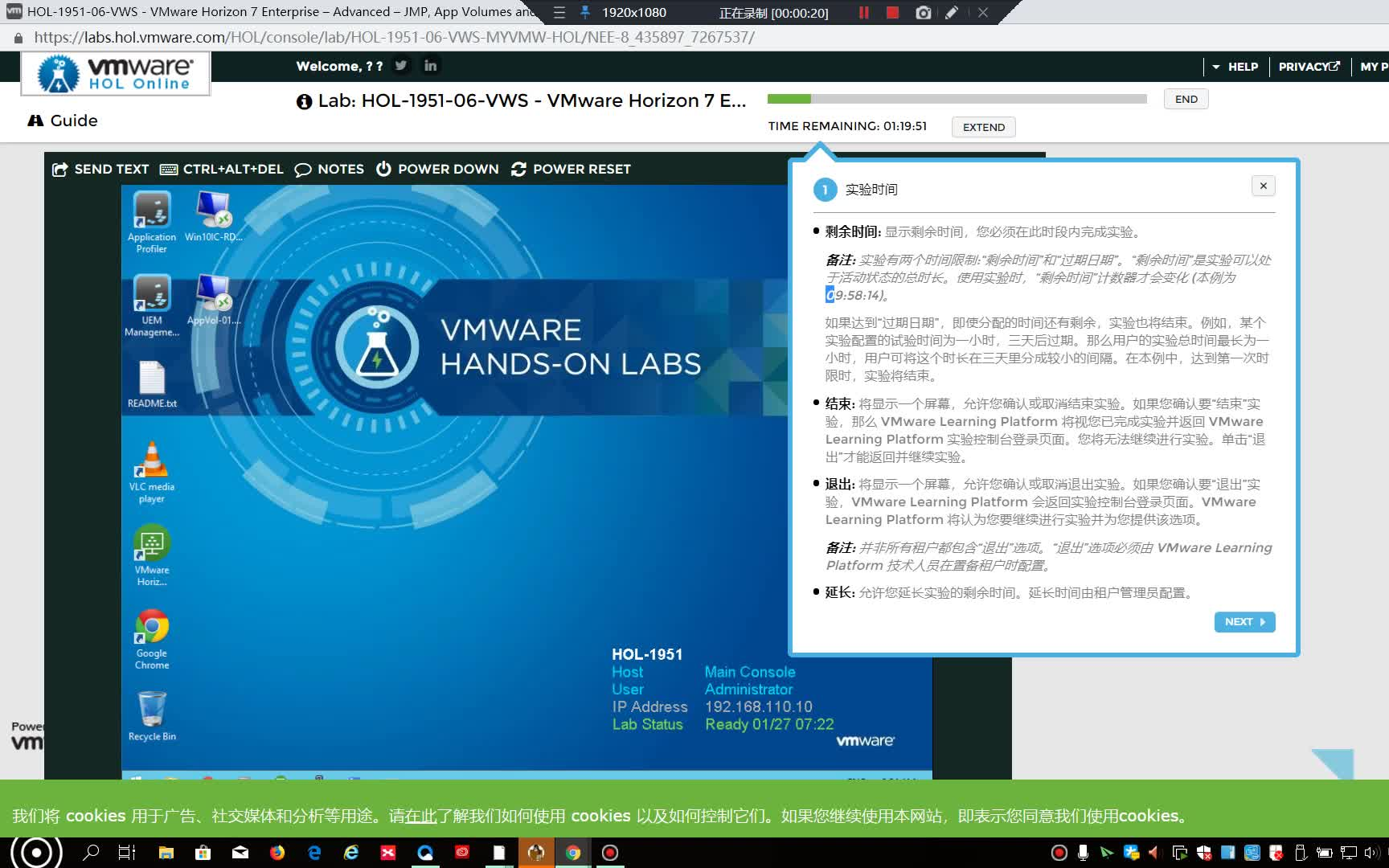Screen dimensions: 1389x868
Task: Open the volume tray icon
Action: click(1371, 853)
